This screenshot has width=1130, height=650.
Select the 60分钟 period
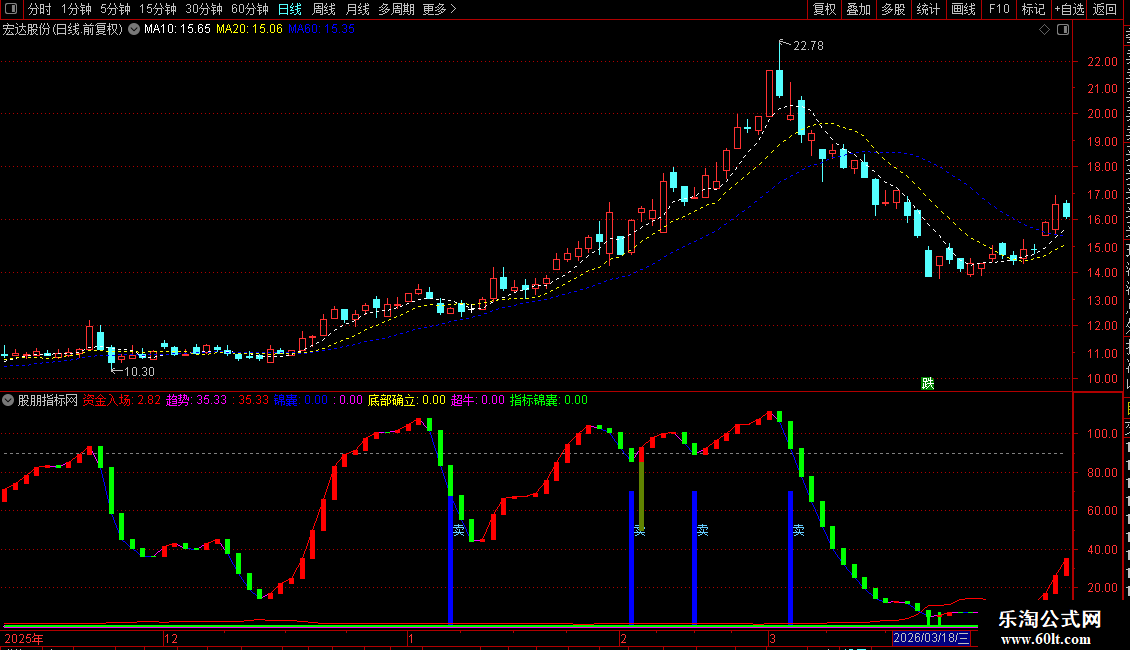(250, 9)
